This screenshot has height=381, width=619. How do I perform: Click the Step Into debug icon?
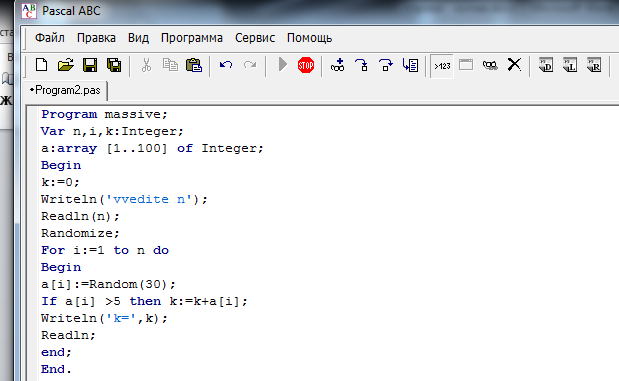pos(362,65)
